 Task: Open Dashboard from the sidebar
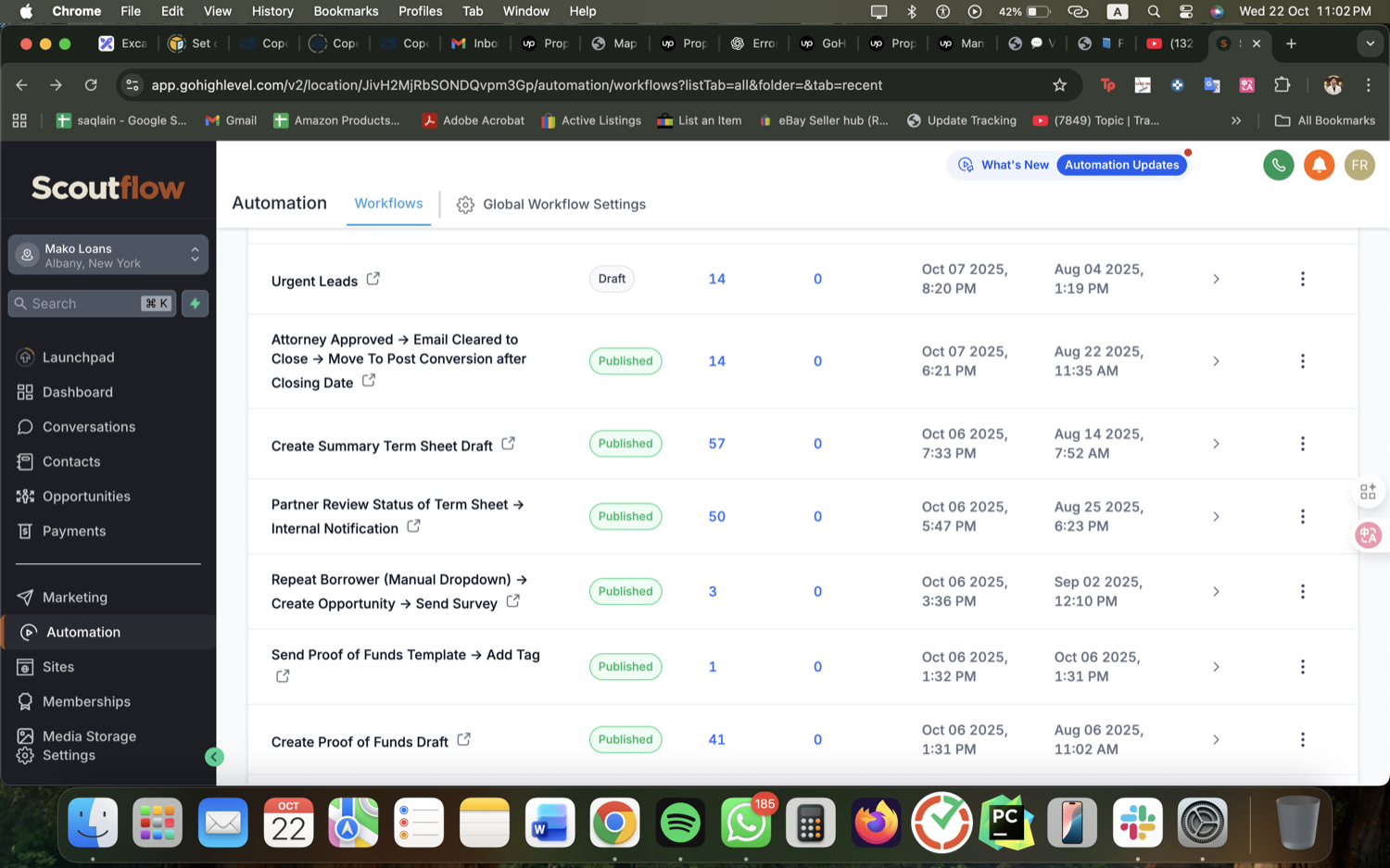65,392
